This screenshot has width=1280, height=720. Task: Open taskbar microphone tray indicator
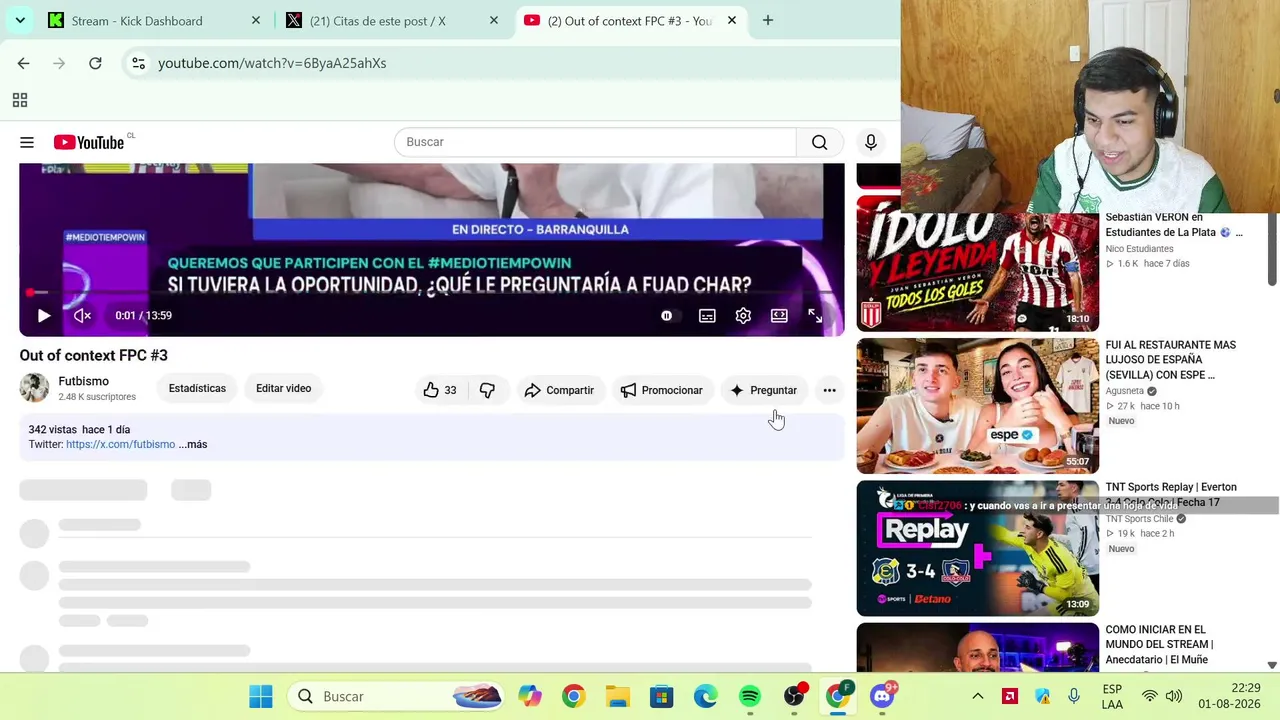pyautogui.click(x=1074, y=696)
